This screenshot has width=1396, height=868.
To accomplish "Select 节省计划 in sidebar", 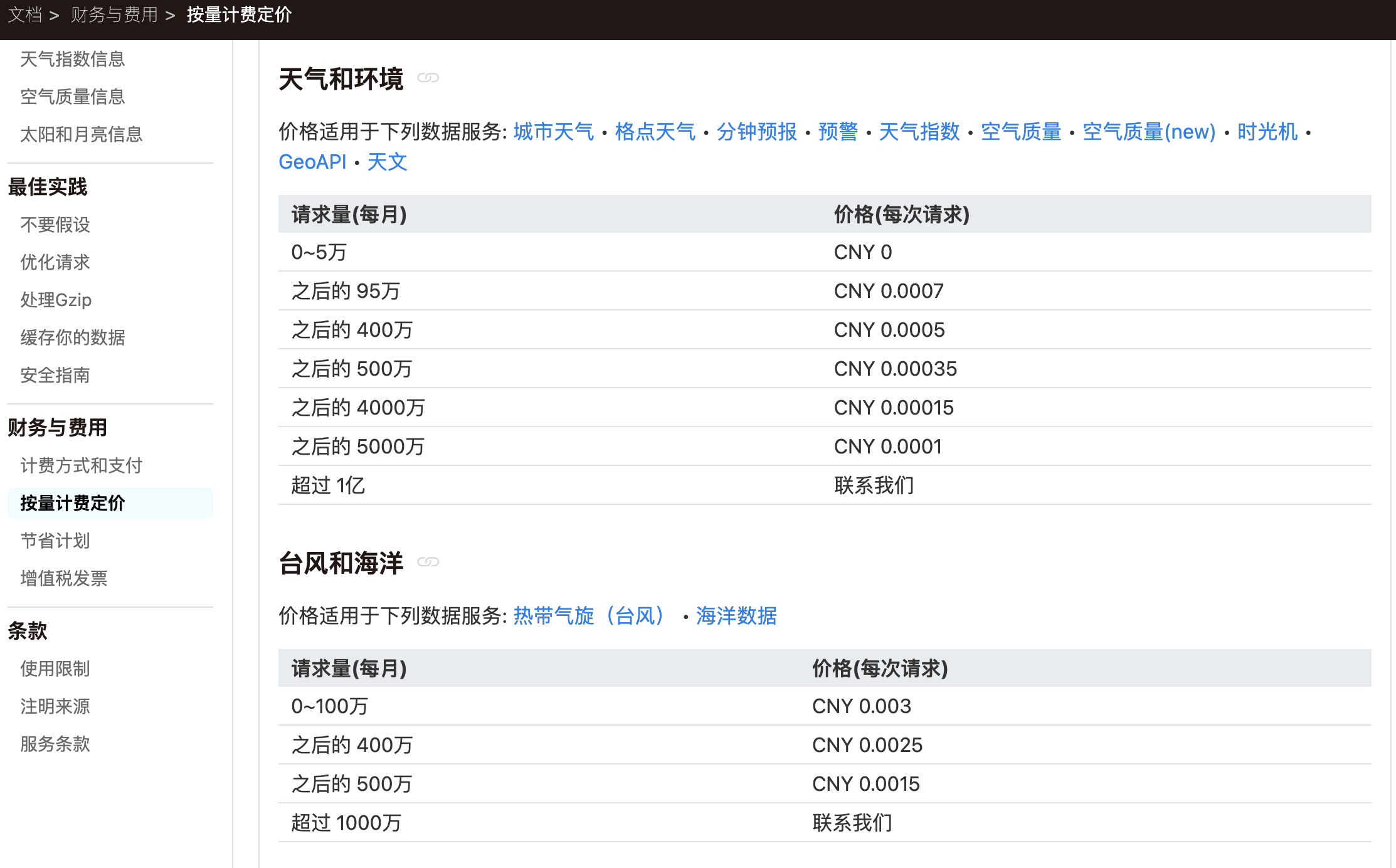I will point(55,541).
